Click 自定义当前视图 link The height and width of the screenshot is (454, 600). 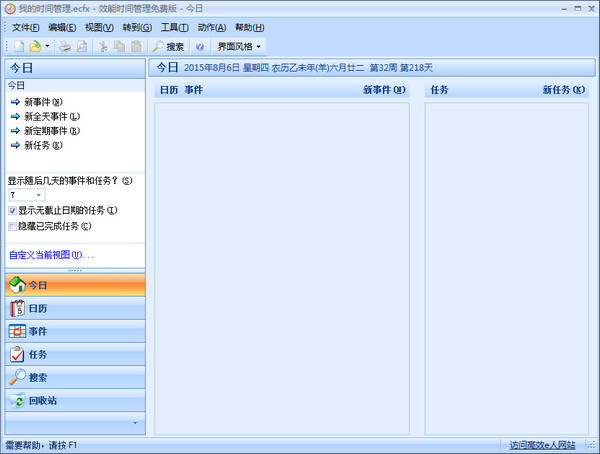(50, 255)
